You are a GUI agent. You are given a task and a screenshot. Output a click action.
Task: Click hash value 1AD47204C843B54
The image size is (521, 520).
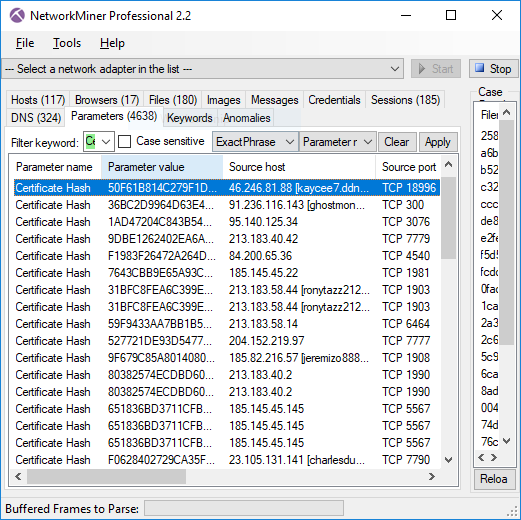[160, 222]
